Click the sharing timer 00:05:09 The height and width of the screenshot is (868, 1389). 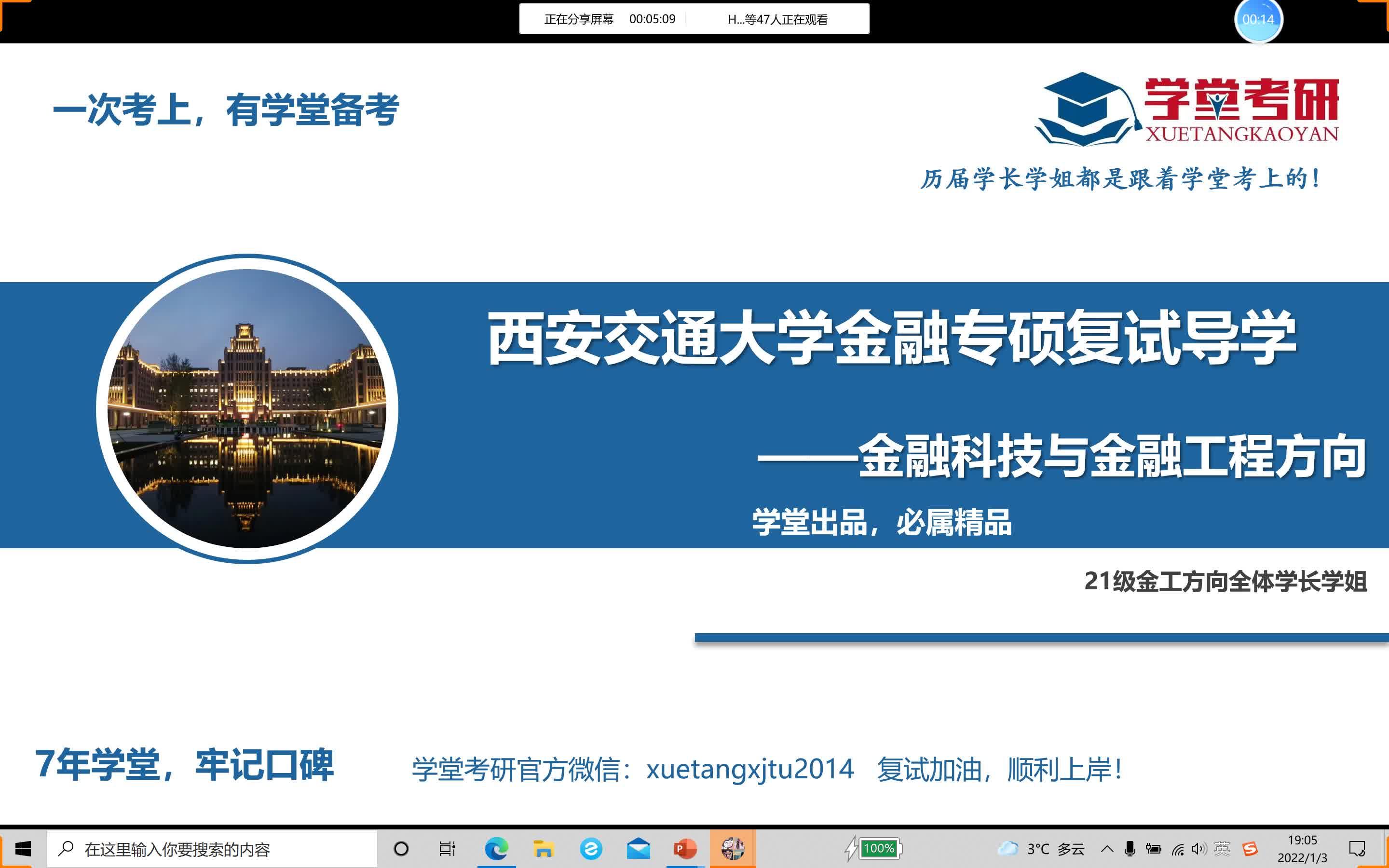(652, 19)
